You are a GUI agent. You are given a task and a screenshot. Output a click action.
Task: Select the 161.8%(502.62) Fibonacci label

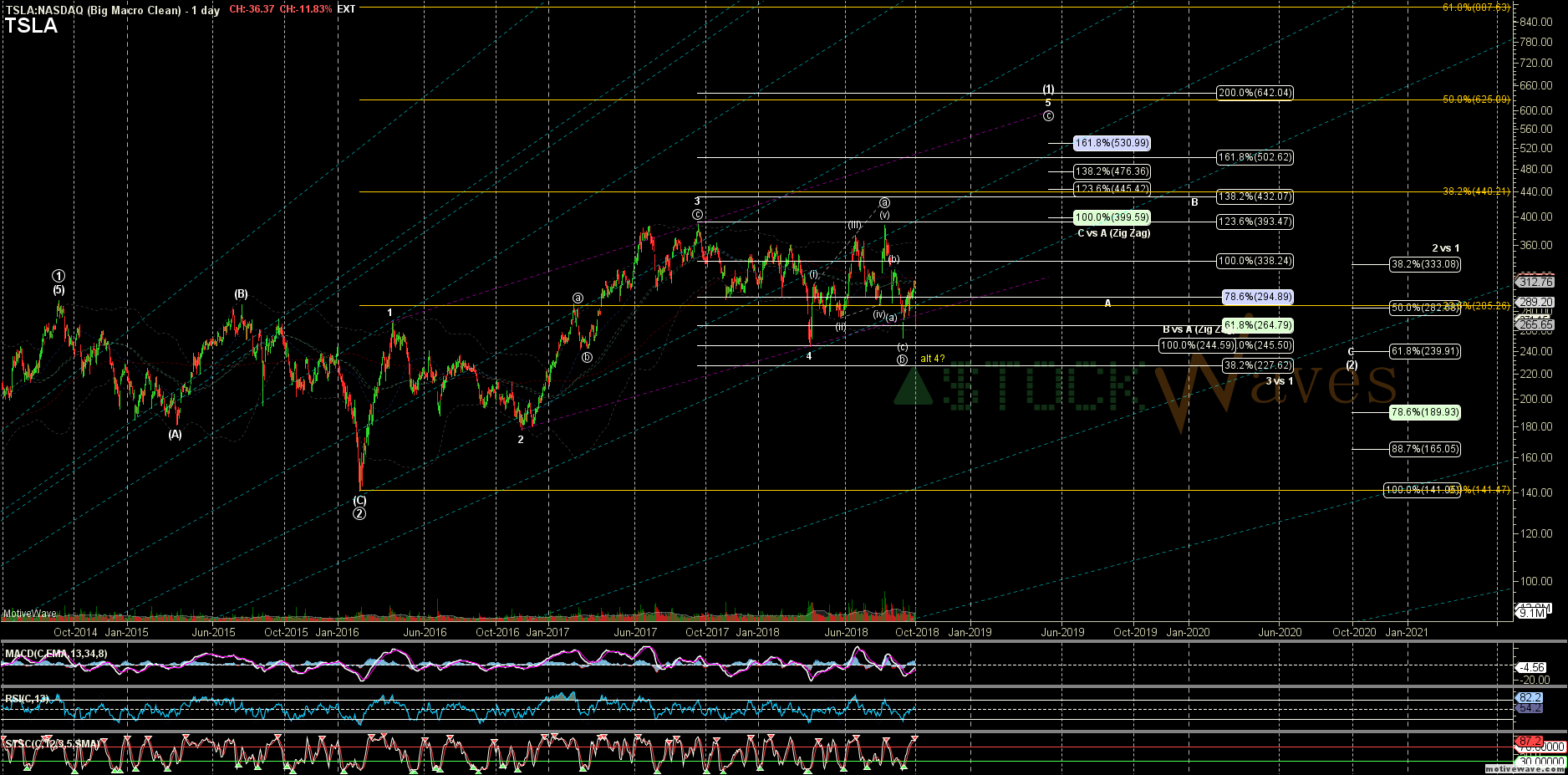pos(1255,157)
